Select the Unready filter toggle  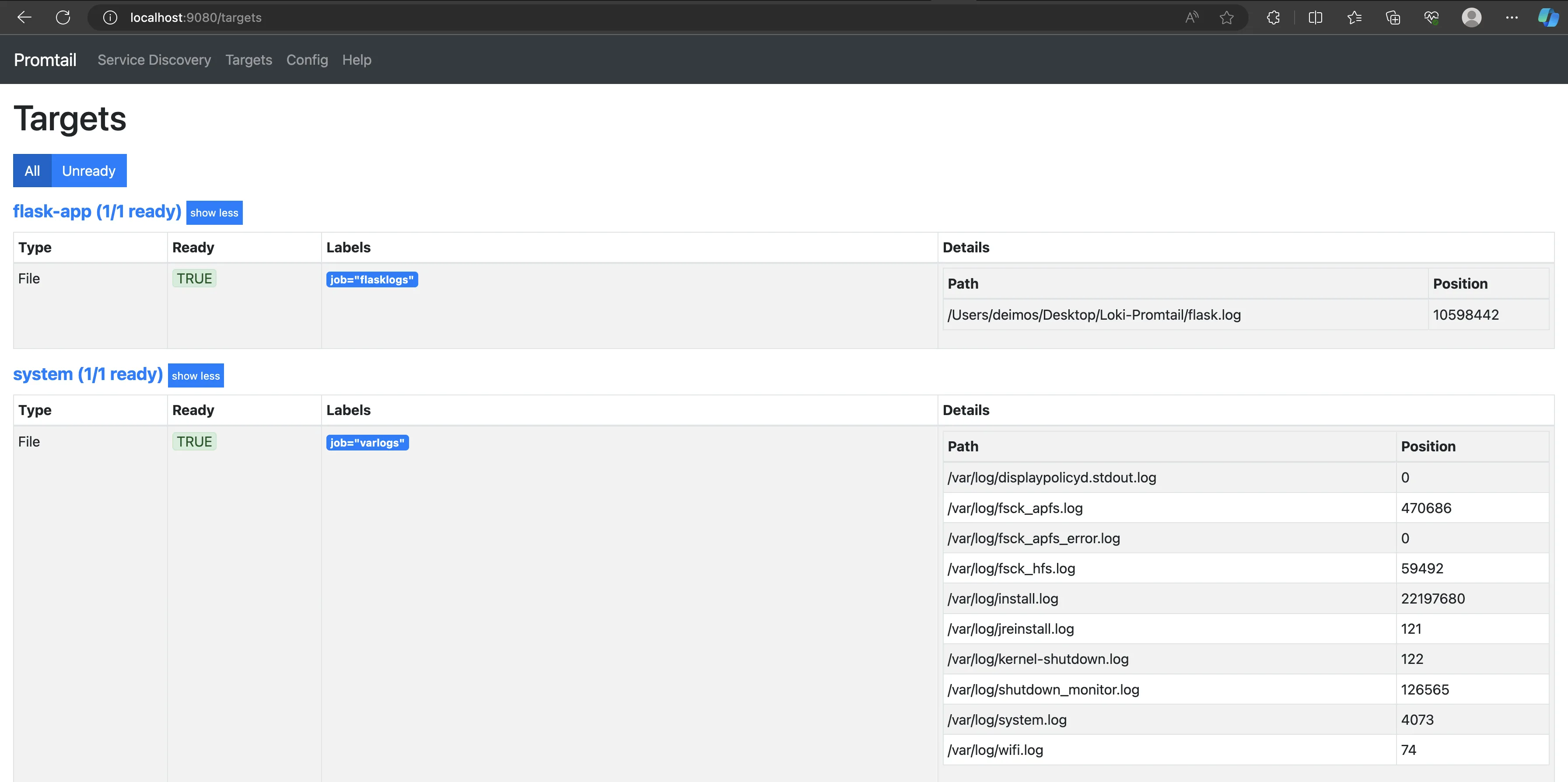coord(89,171)
